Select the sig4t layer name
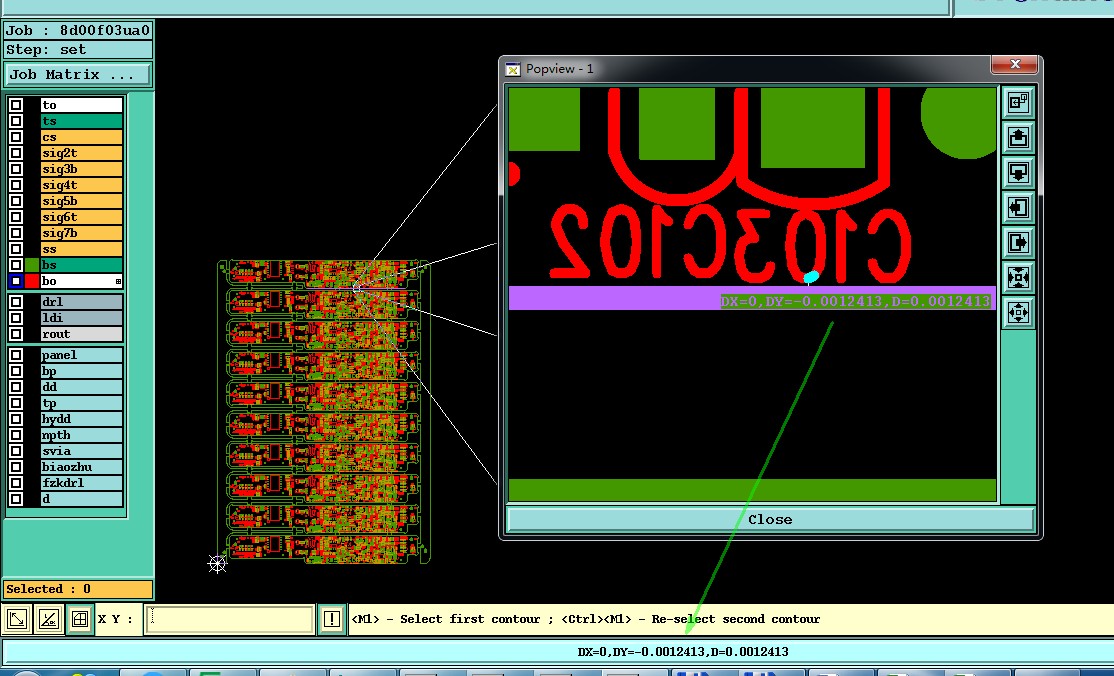 pyautogui.click(x=81, y=185)
